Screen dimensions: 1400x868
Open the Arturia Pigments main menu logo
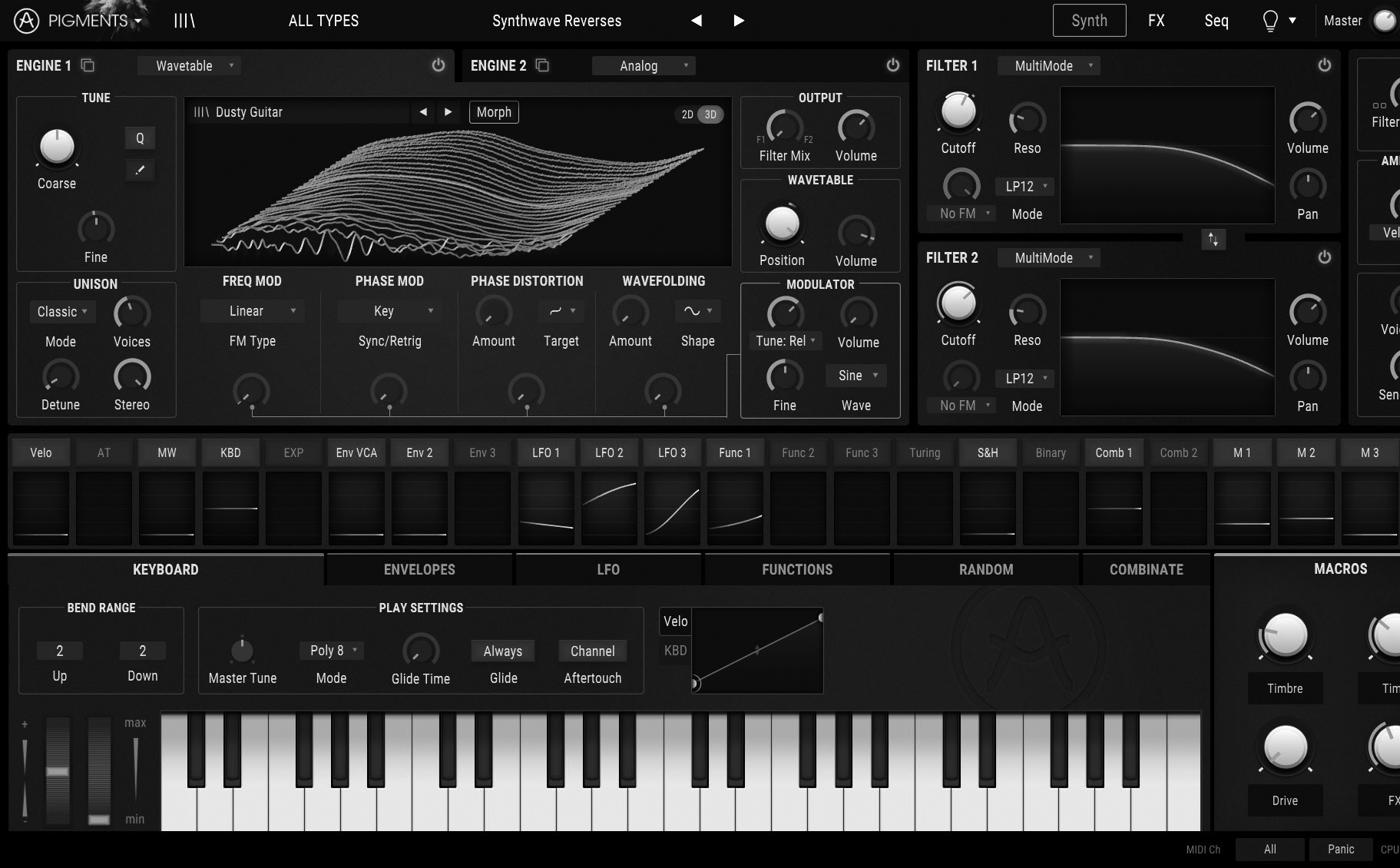point(27,21)
